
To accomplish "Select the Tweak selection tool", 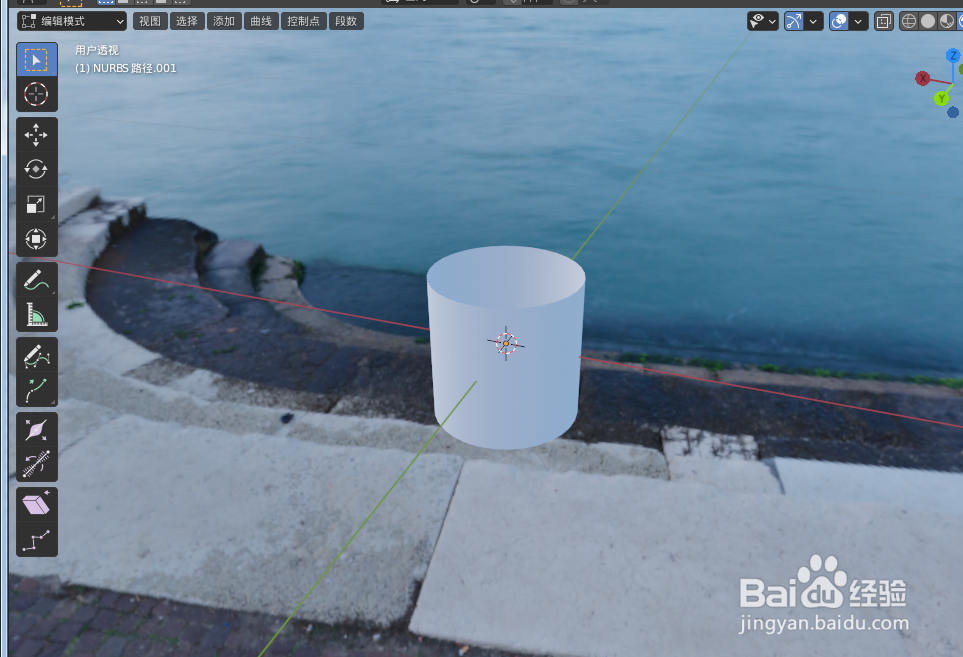I will click(36, 60).
